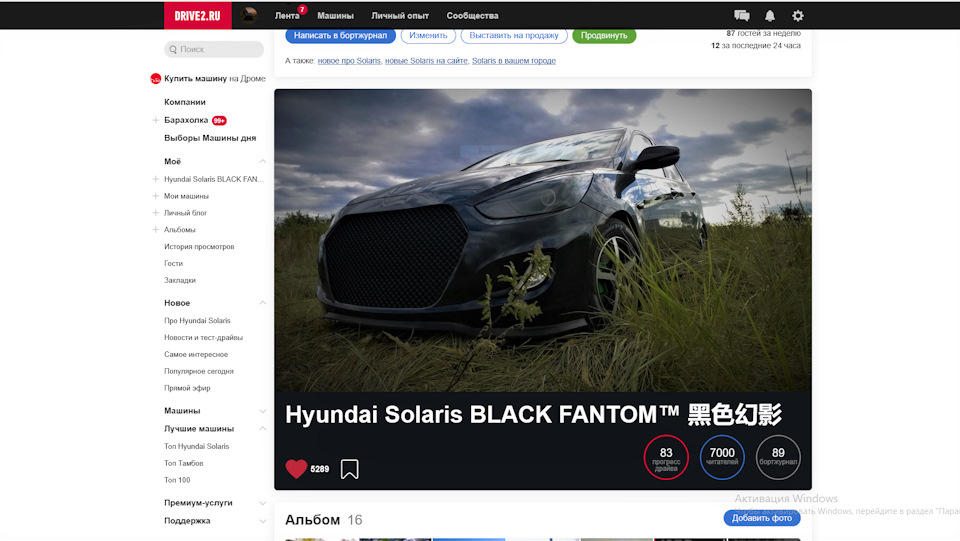The width and height of the screenshot is (960, 541).
Task: Click plus icon beside Hyundai Solaris BLACK FAN...
Action: [x=156, y=179]
